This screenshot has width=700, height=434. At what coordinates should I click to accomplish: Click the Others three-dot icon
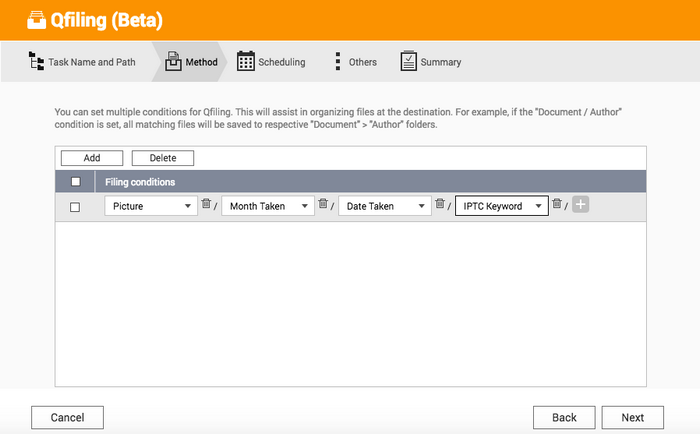point(338,61)
